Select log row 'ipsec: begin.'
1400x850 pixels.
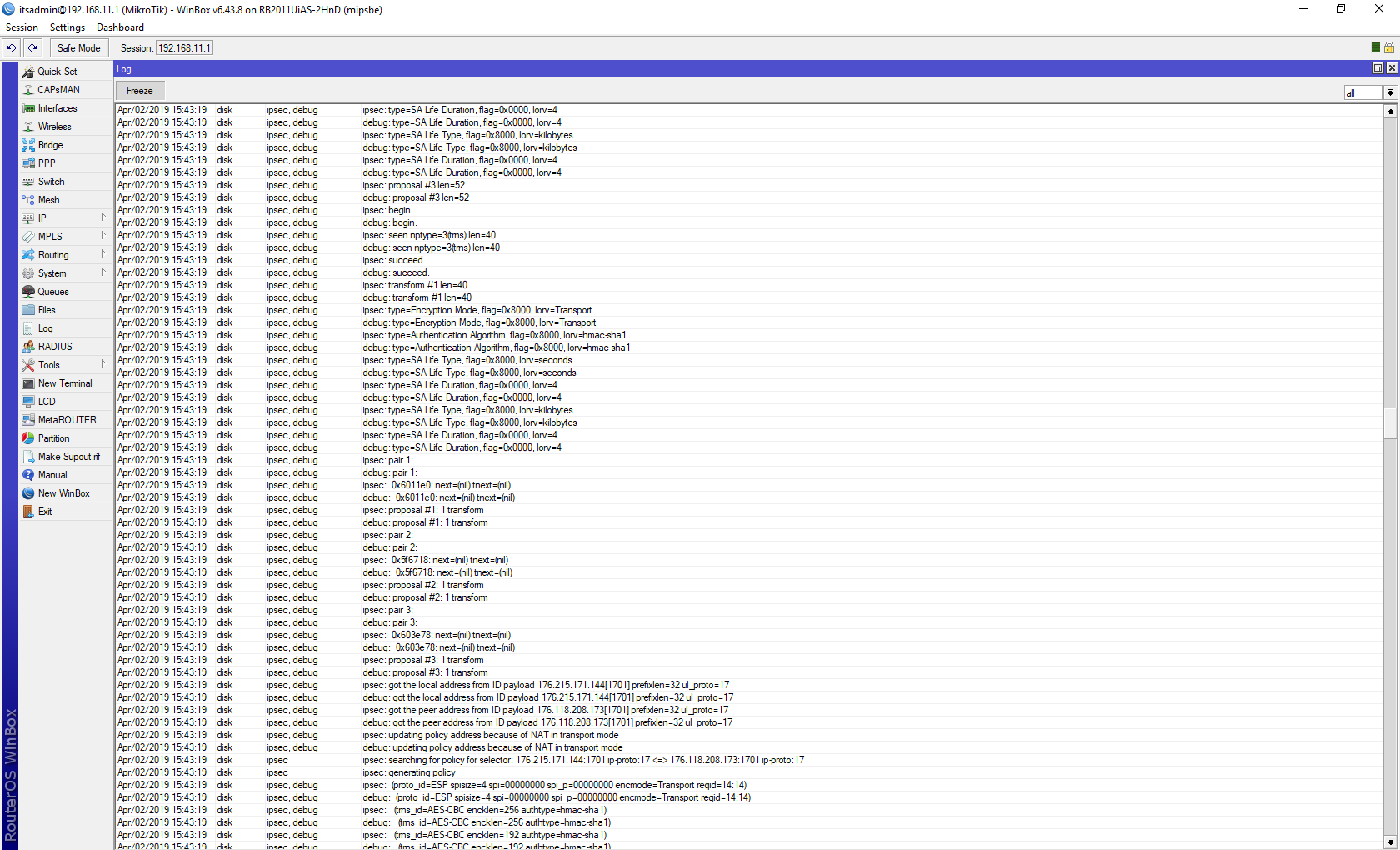click(748, 210)
